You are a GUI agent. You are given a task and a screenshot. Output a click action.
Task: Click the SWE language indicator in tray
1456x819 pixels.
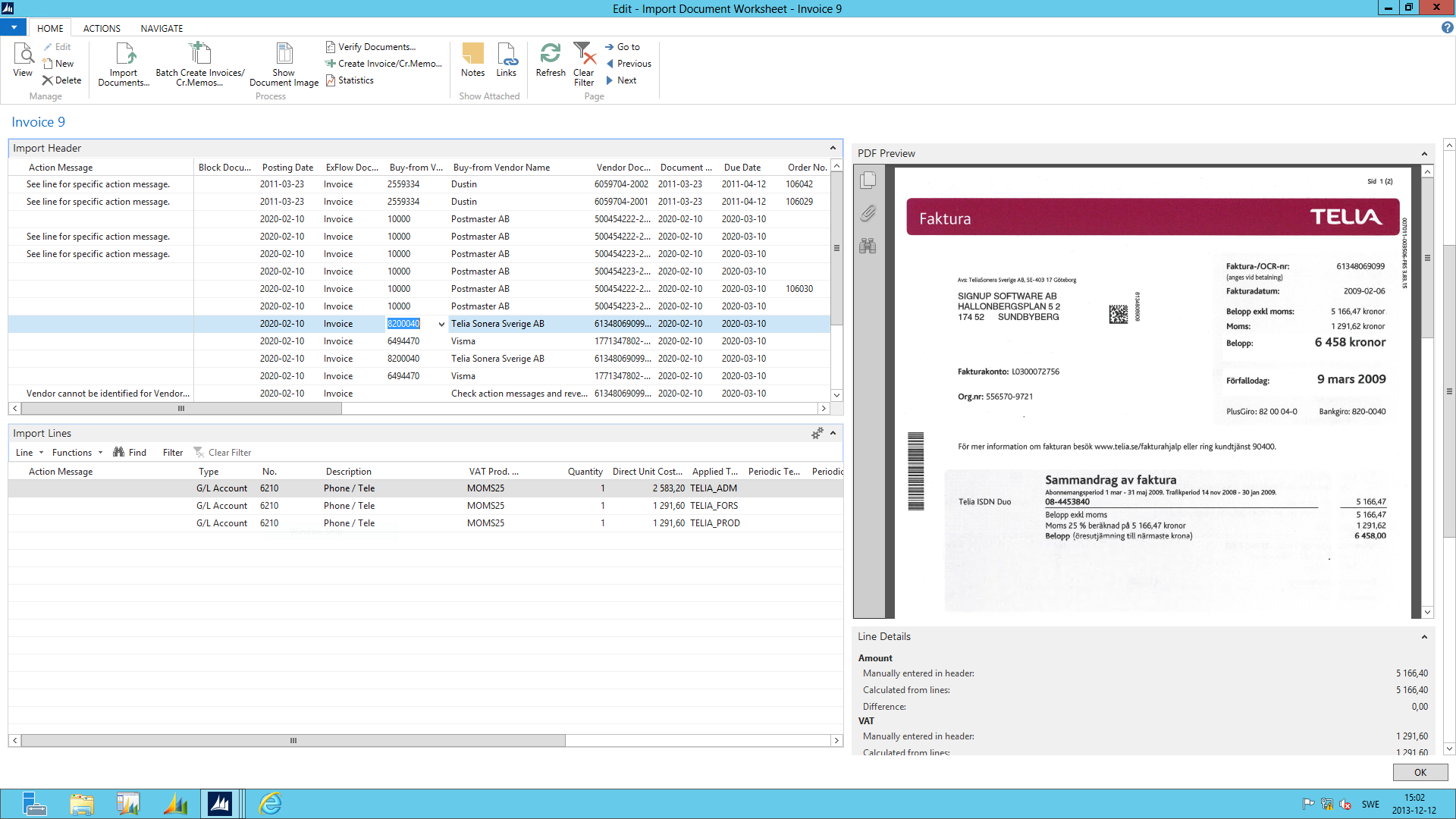click(1370, 805)
